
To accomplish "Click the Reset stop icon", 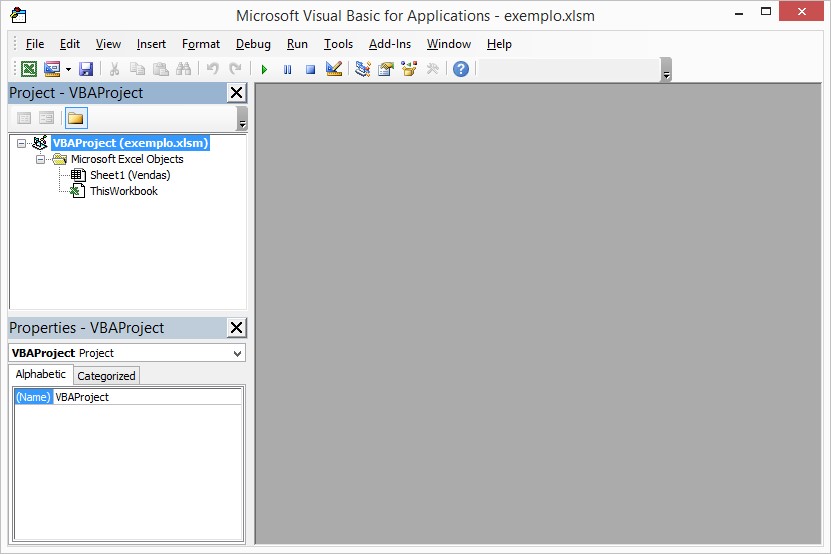I will coord(310,69).
